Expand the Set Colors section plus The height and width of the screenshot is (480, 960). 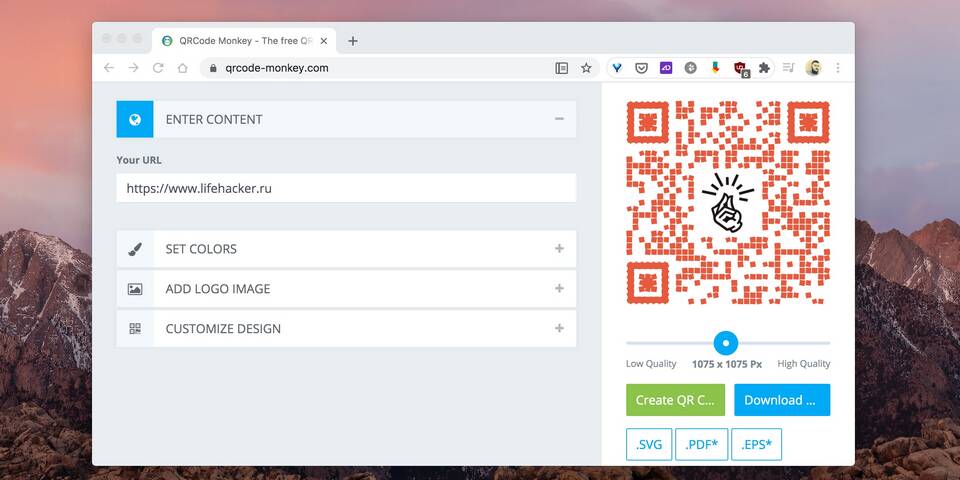point(559,249)
